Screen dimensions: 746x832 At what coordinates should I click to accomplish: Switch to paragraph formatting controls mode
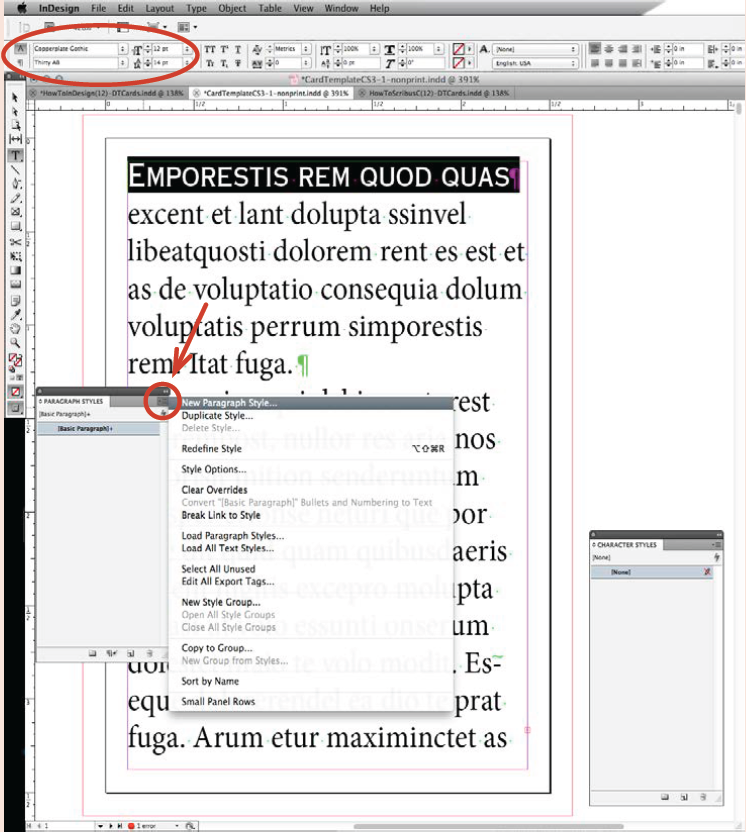[21, 61]
